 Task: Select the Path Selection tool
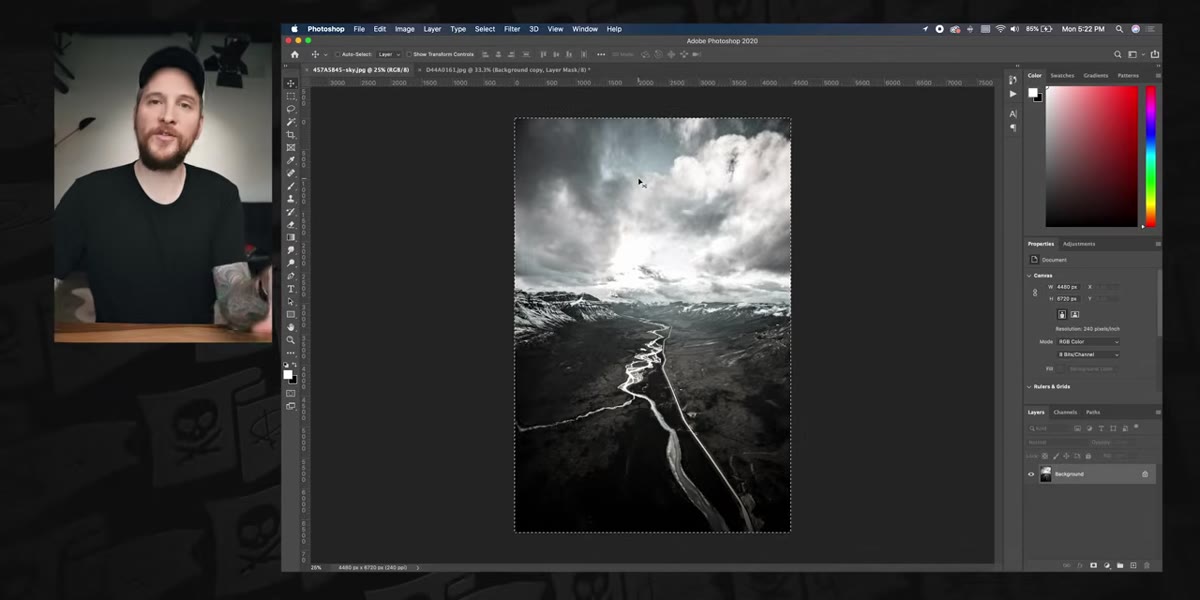point(291,301)
